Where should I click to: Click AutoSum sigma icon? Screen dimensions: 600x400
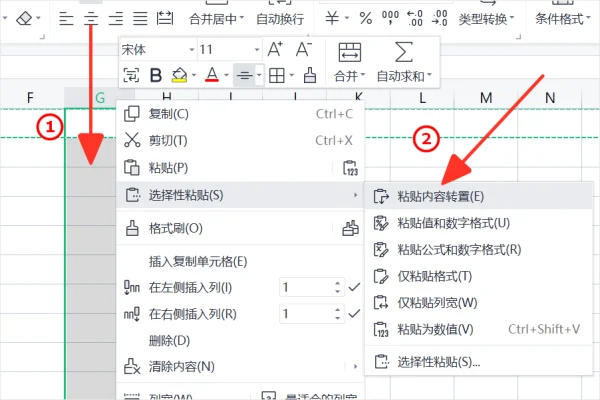pos(404,52)
